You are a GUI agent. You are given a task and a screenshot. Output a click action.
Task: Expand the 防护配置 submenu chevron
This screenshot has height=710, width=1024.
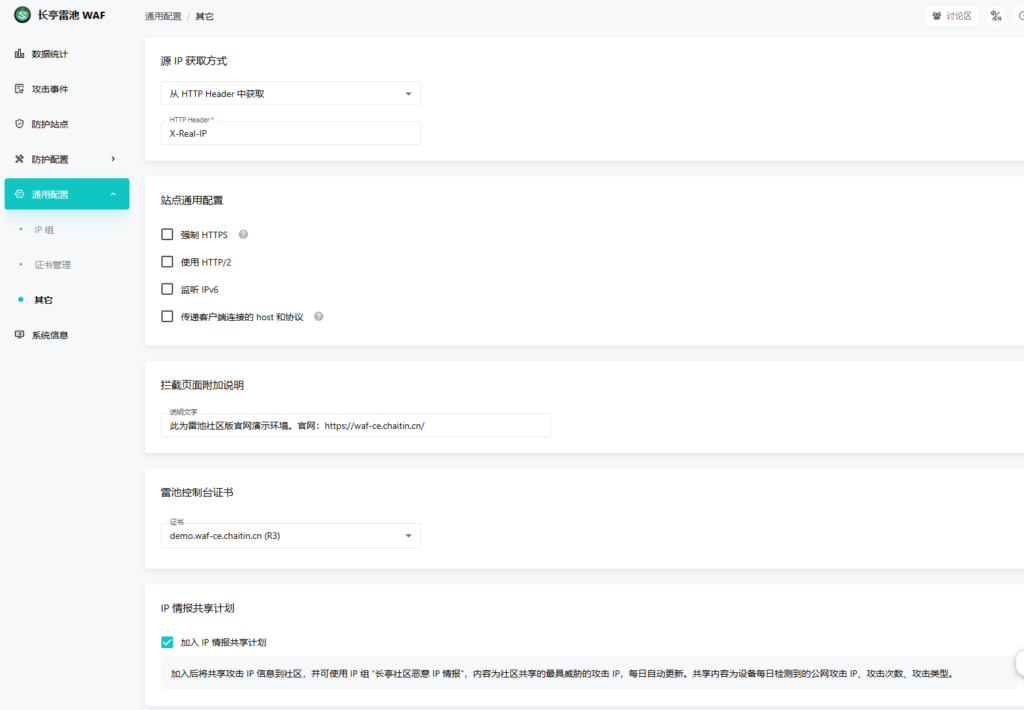pos(113,159)
